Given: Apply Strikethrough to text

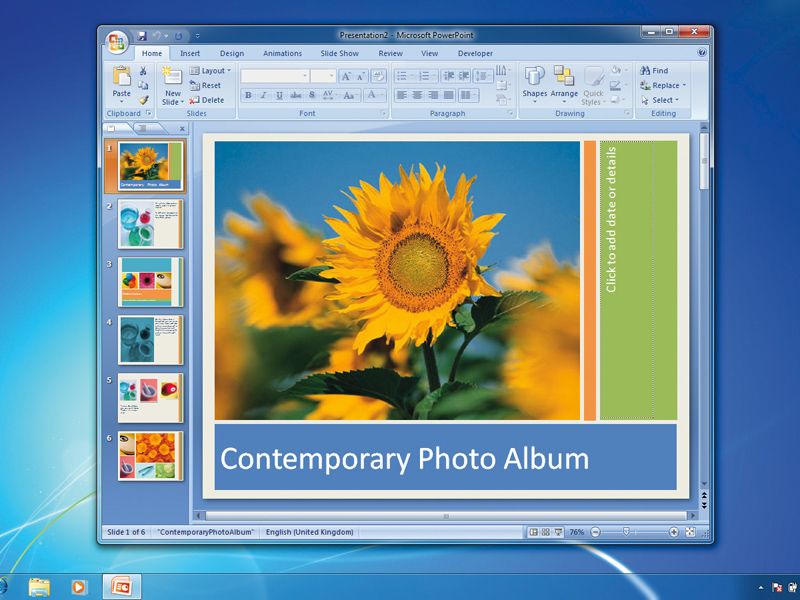Looking at the screenshot, I should pos(296,96).
